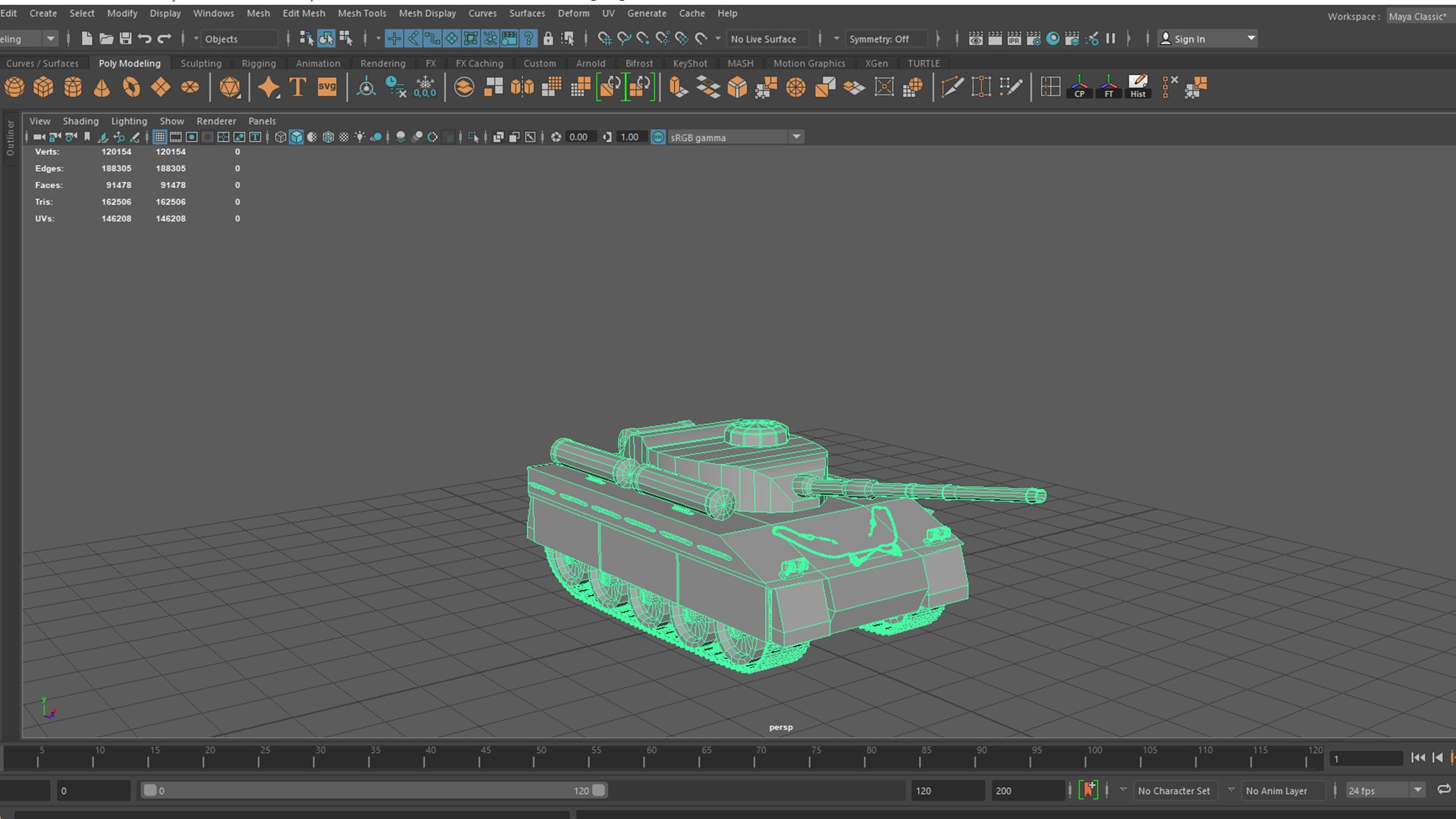This screenshot has width=1456, height=819.
Task: Switch to the Sculpting shelf tab
Action: pos(201,63)
